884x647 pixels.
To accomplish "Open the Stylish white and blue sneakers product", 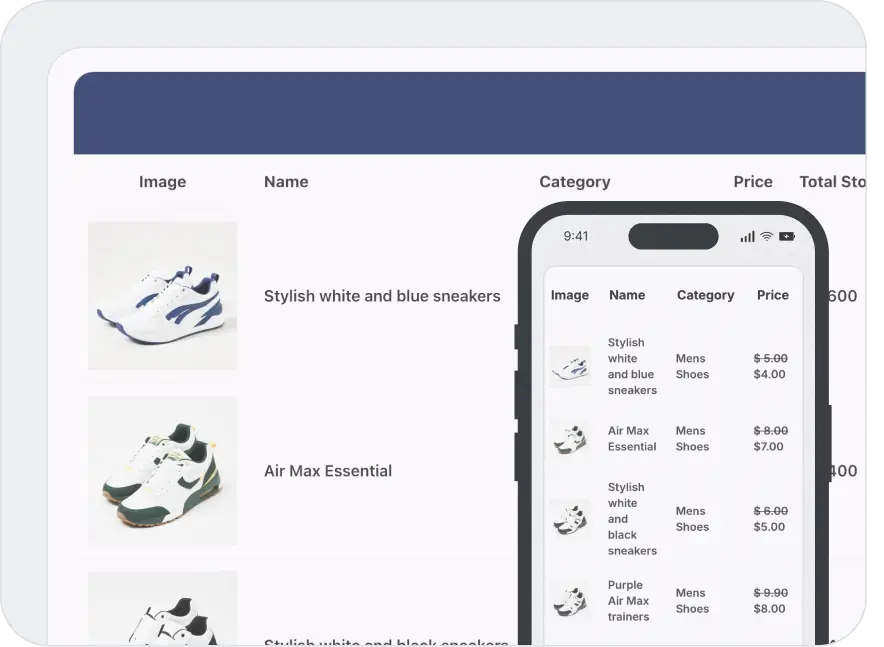I will click(382, 296).
